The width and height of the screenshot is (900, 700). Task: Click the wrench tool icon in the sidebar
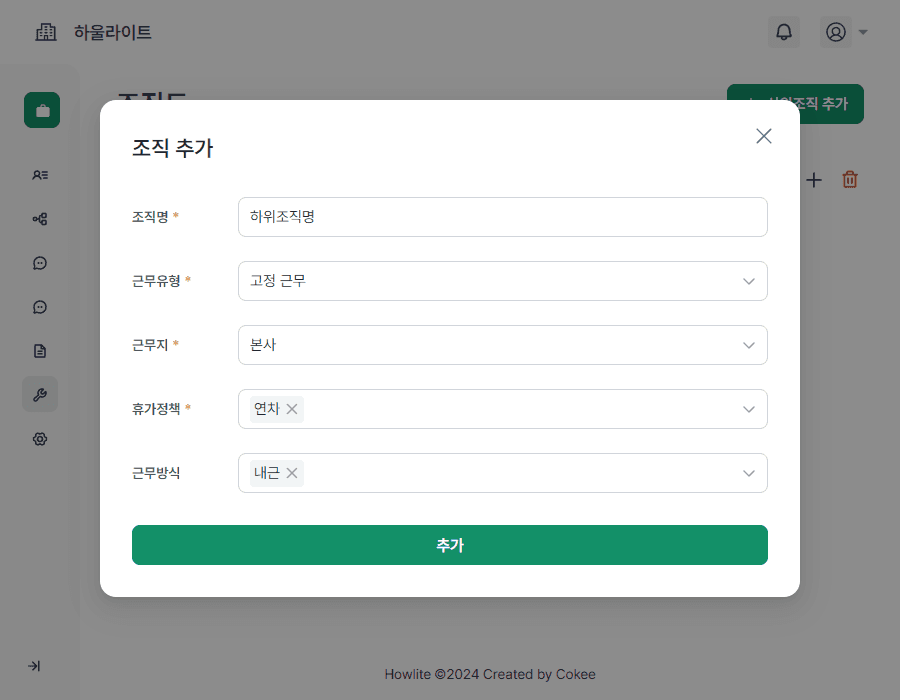pyautogui.click(x=39, y=394)
